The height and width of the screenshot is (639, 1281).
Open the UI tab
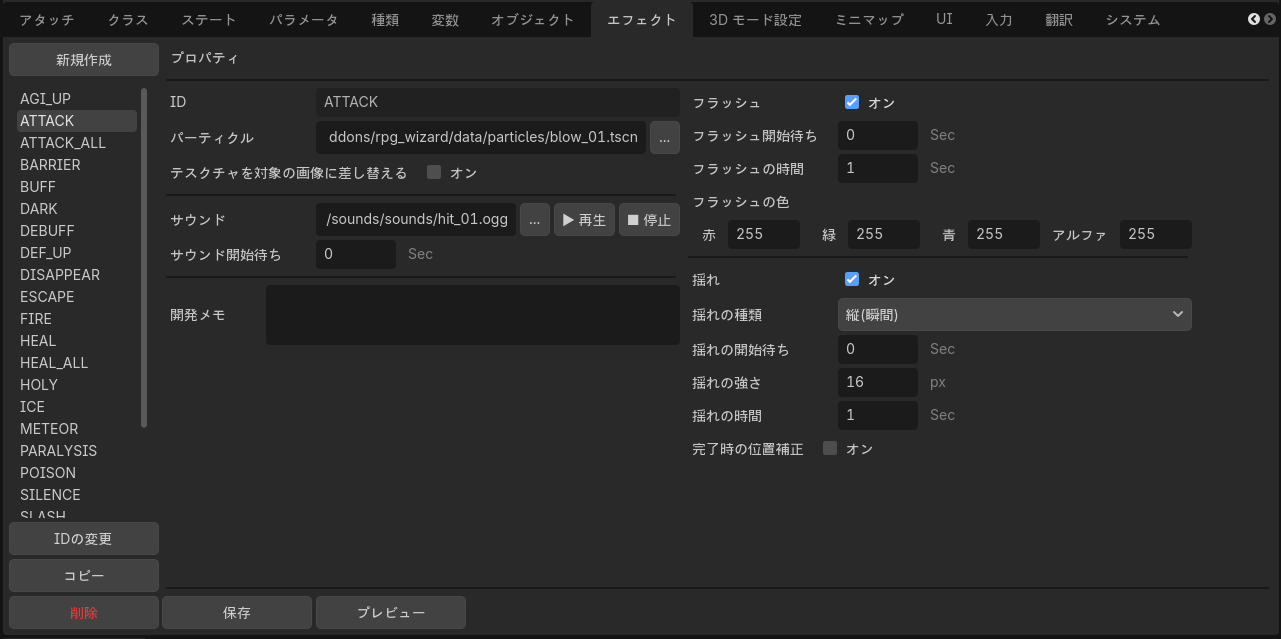[944, 20]
